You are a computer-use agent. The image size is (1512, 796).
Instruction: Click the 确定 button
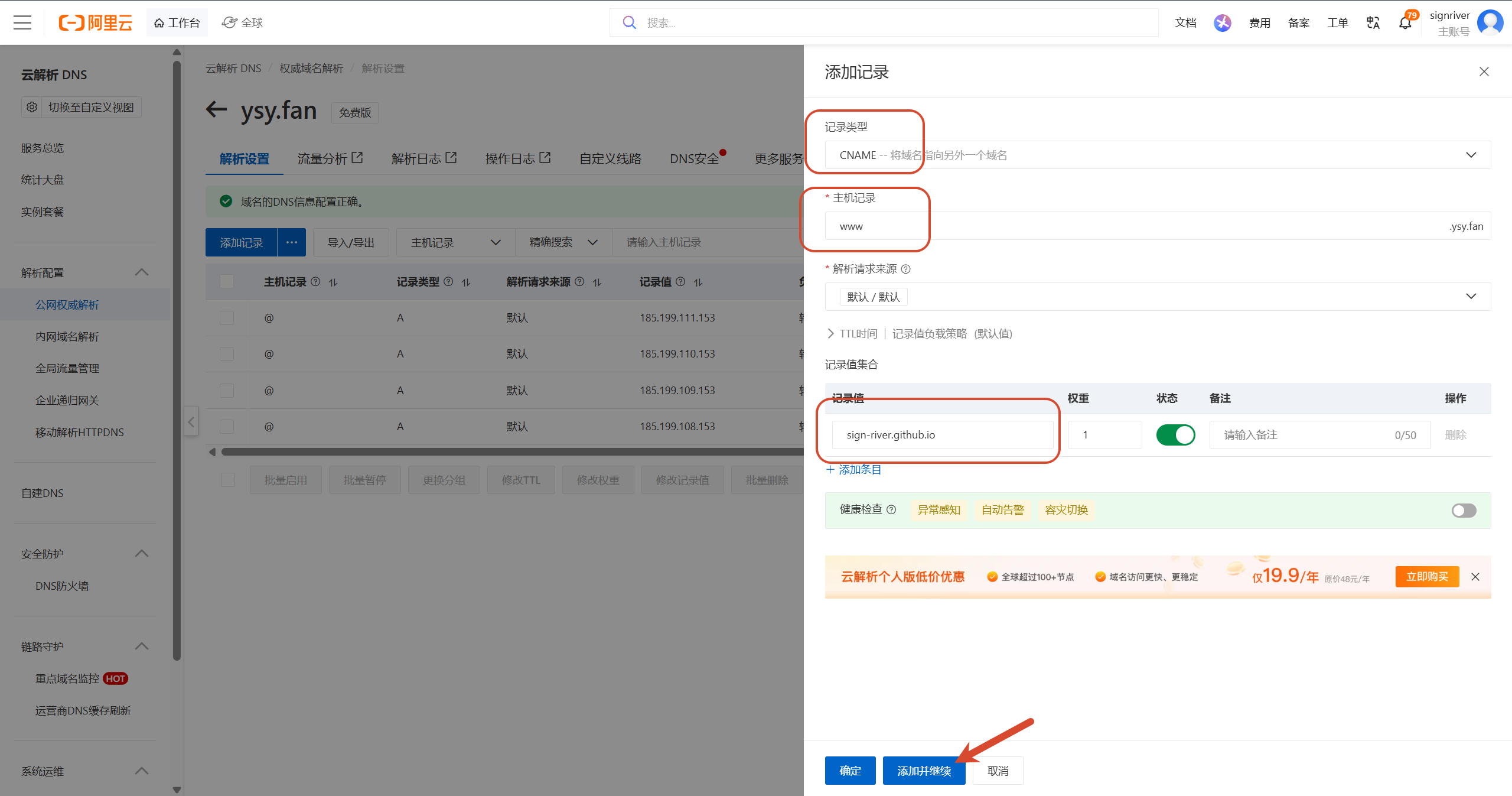pos(850,771)
